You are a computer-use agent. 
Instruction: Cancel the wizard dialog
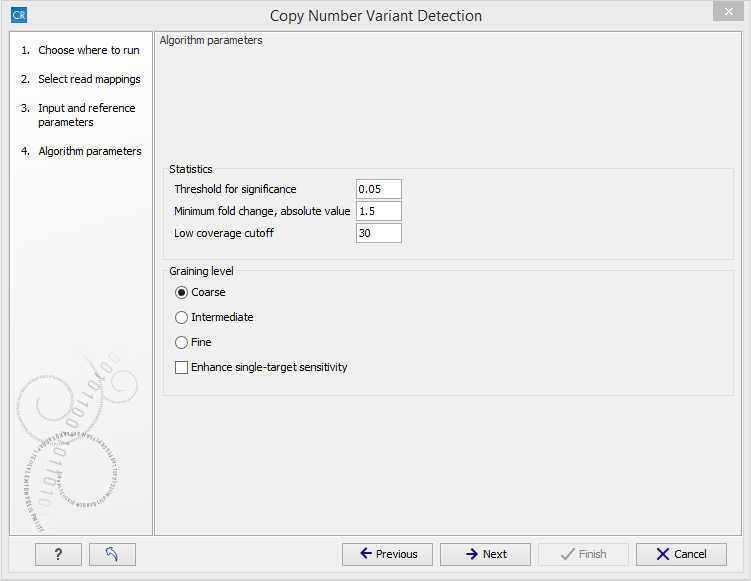coord(681,554)
